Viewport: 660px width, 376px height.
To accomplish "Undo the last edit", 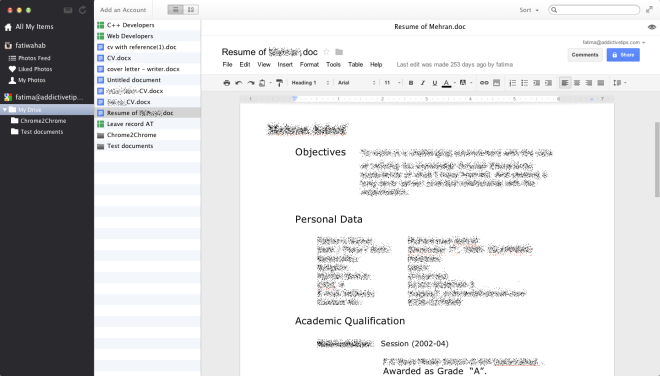I will click(x=239, y=83).
